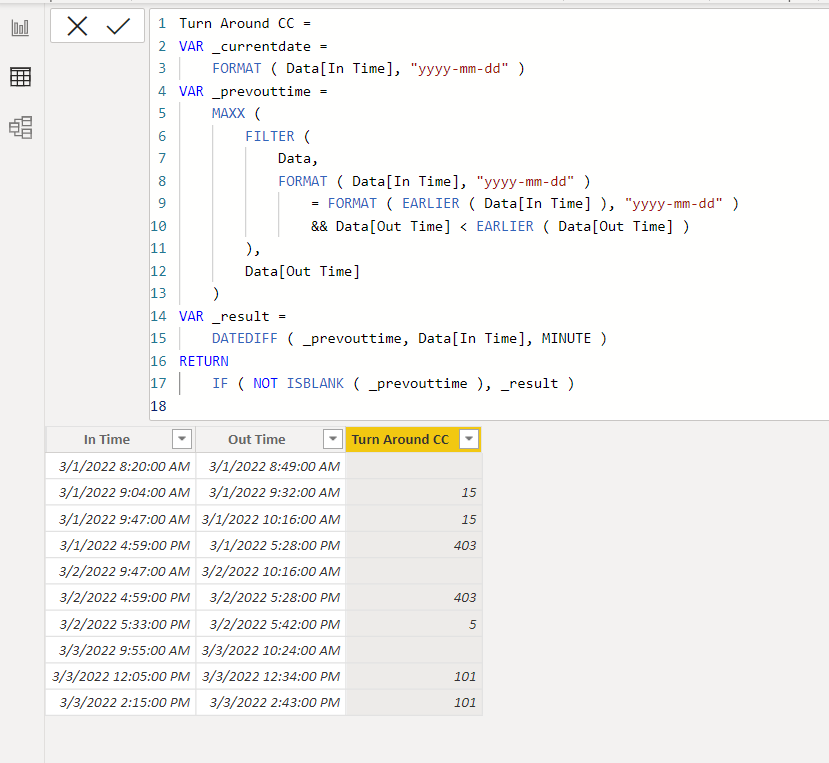This screenshot has height=763, width=829.
Task: Select the Out Time column header
Action: (x=271, y=439)
